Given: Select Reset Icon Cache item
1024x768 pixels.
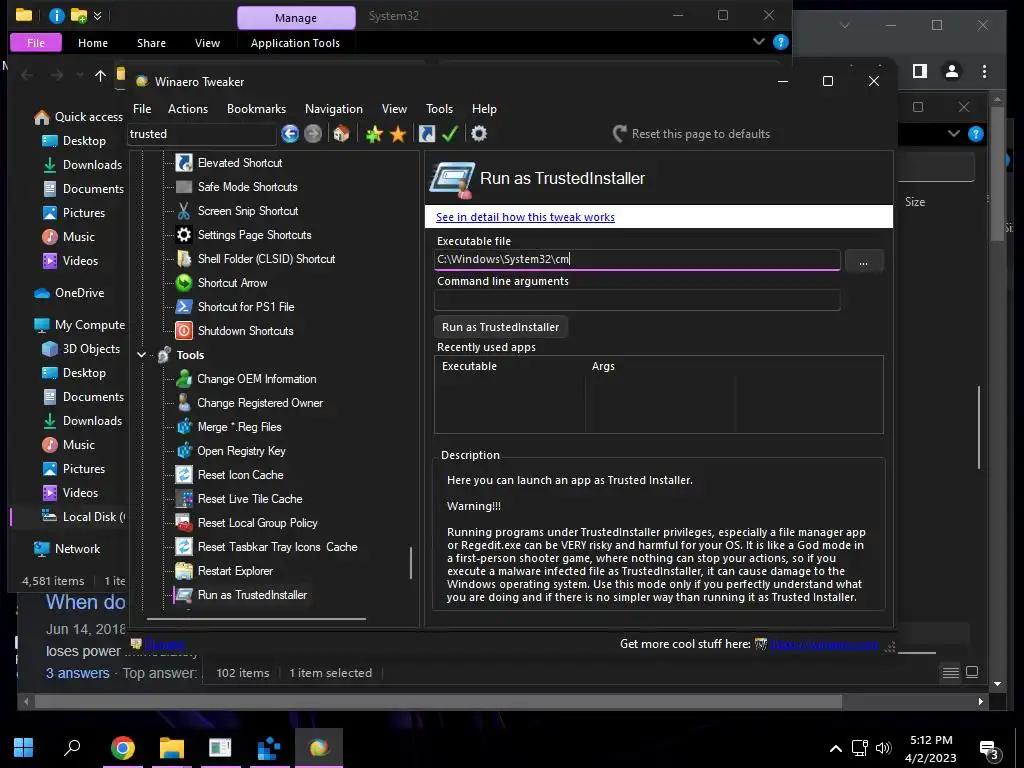Looking at the screenshot, I should (240, 475).
